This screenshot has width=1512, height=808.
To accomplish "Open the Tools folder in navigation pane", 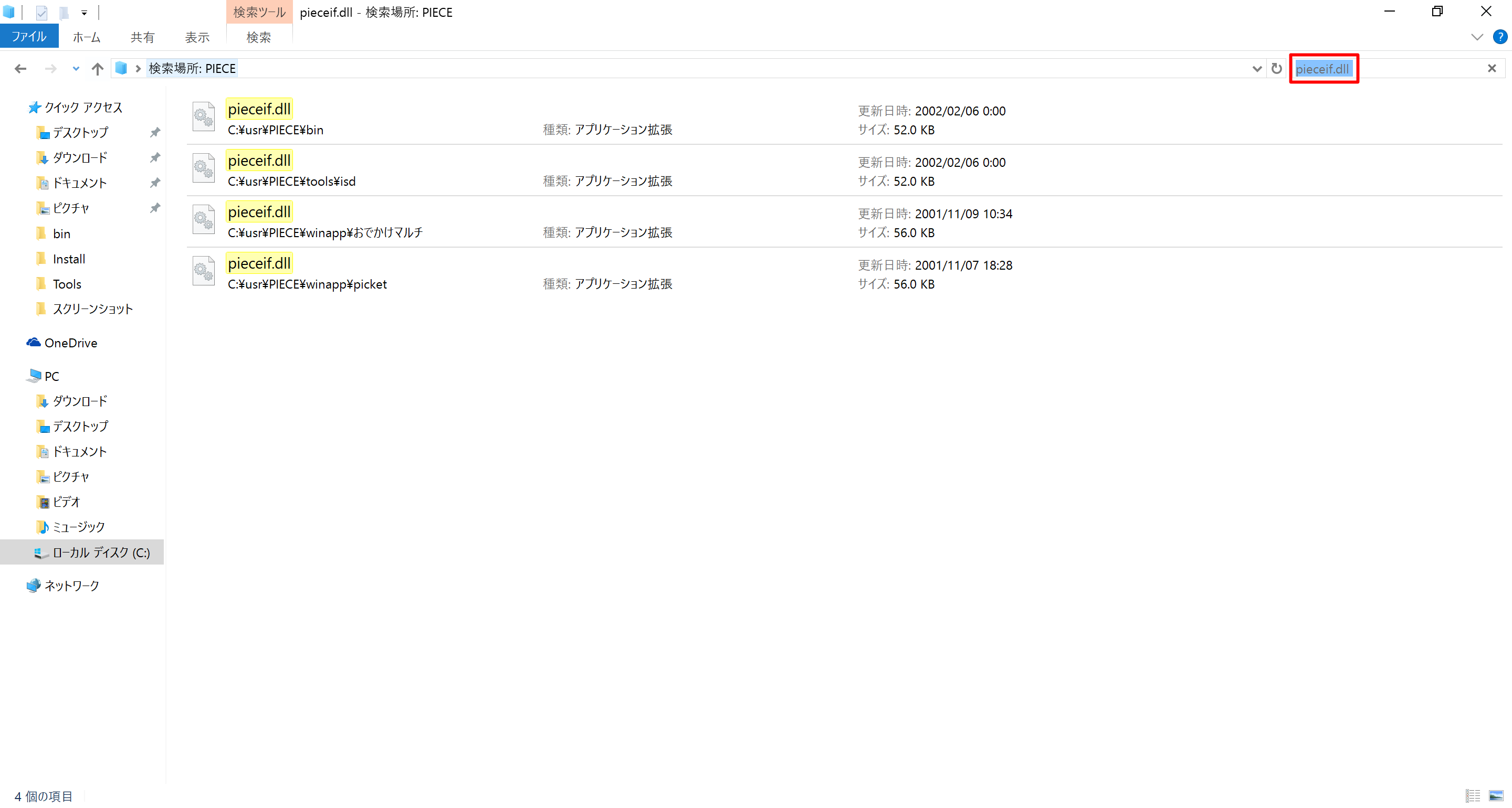I will [x=68, y=284].
